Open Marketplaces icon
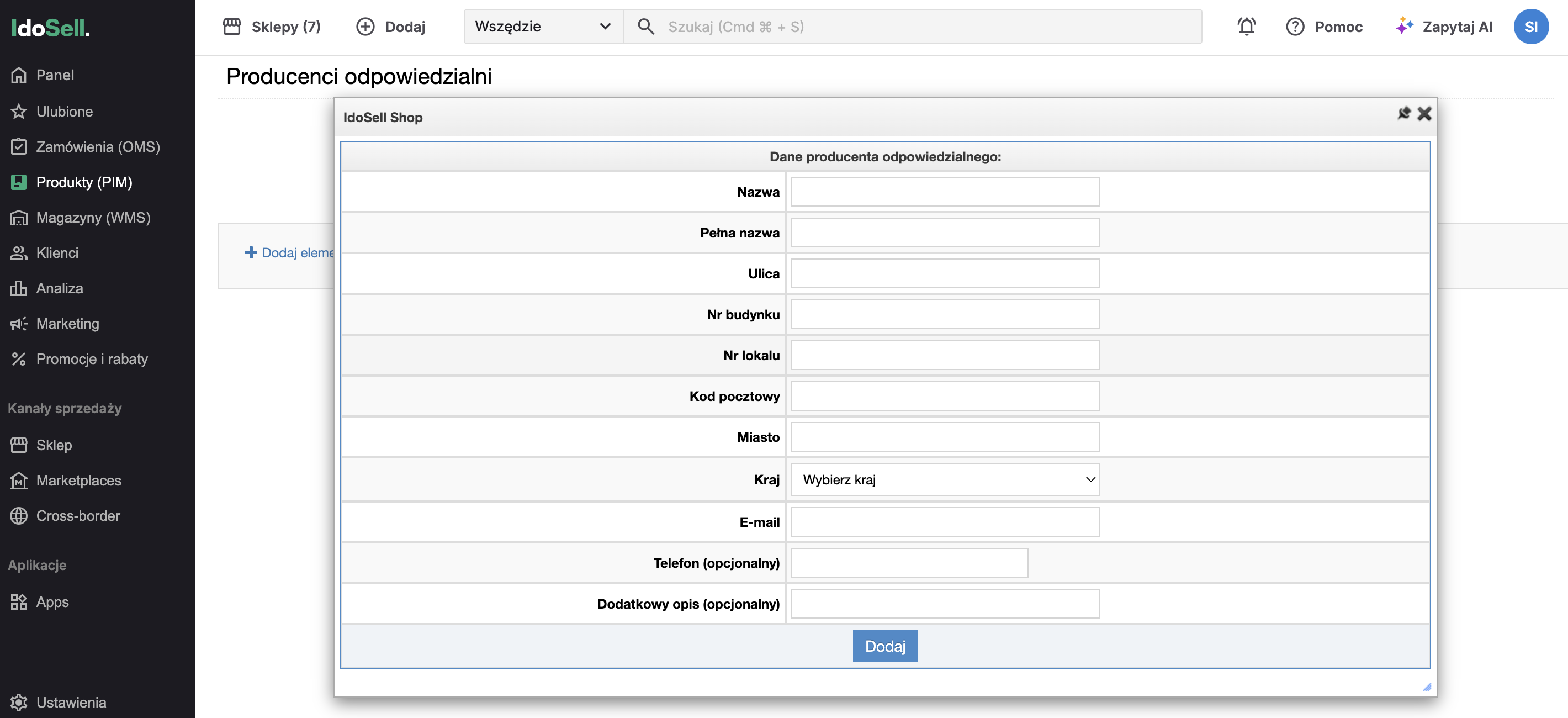 pos(19,481)
